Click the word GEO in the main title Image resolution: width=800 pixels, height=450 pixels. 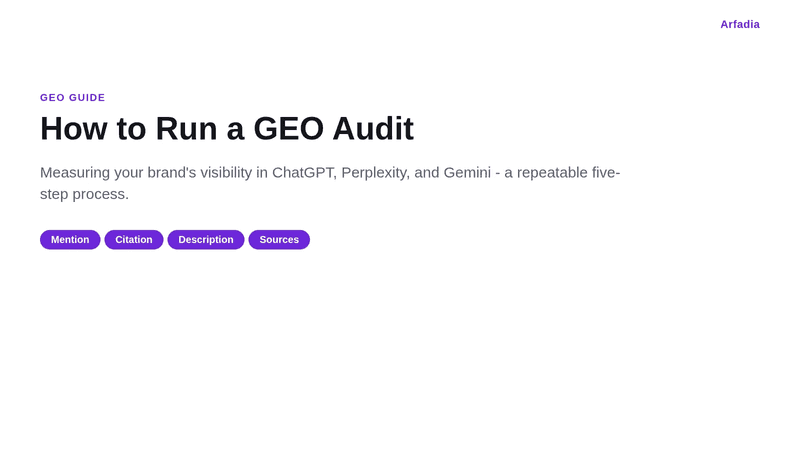click(x=288, y=128)
